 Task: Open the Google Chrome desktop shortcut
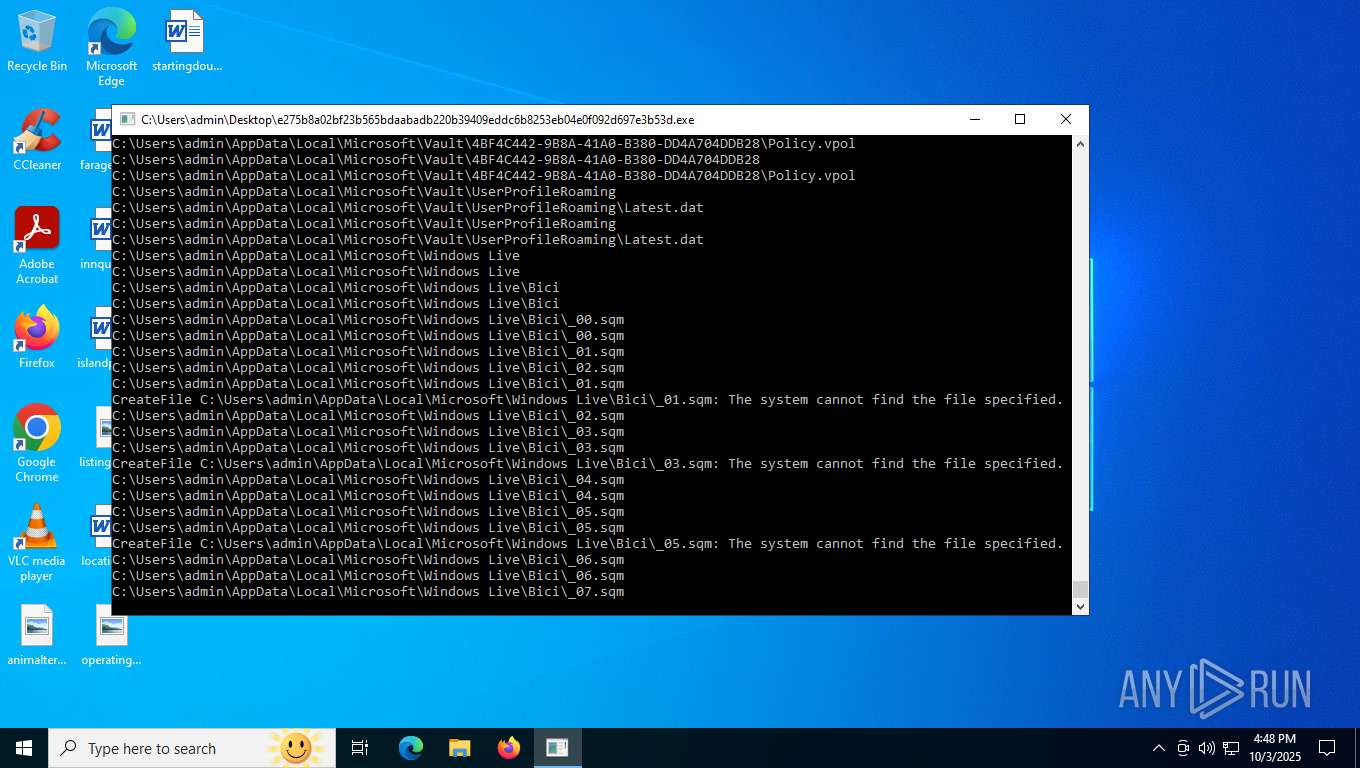(x=37, y=444)
